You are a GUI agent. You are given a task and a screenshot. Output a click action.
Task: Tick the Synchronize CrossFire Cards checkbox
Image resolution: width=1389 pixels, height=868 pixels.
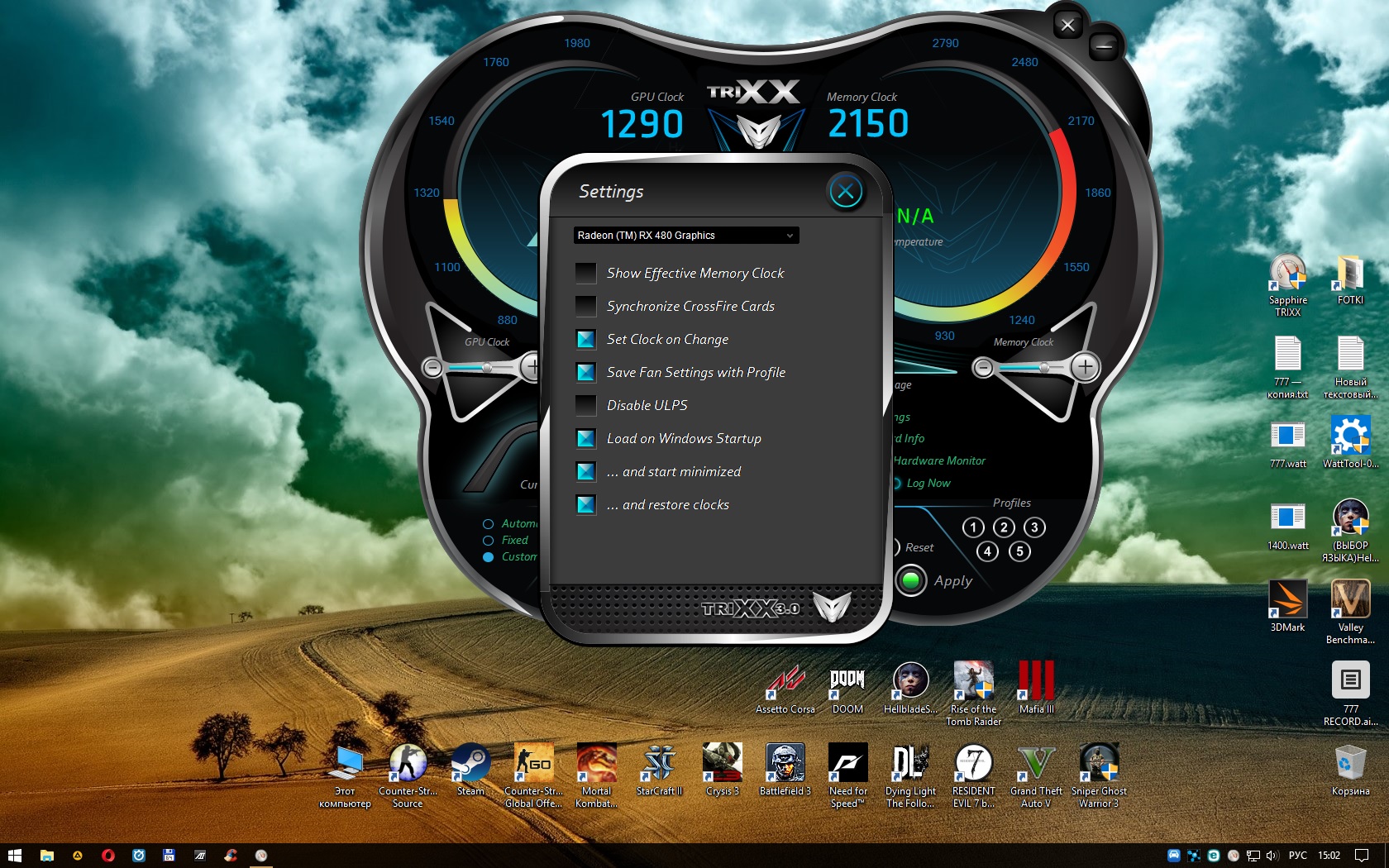click(585, 306)
